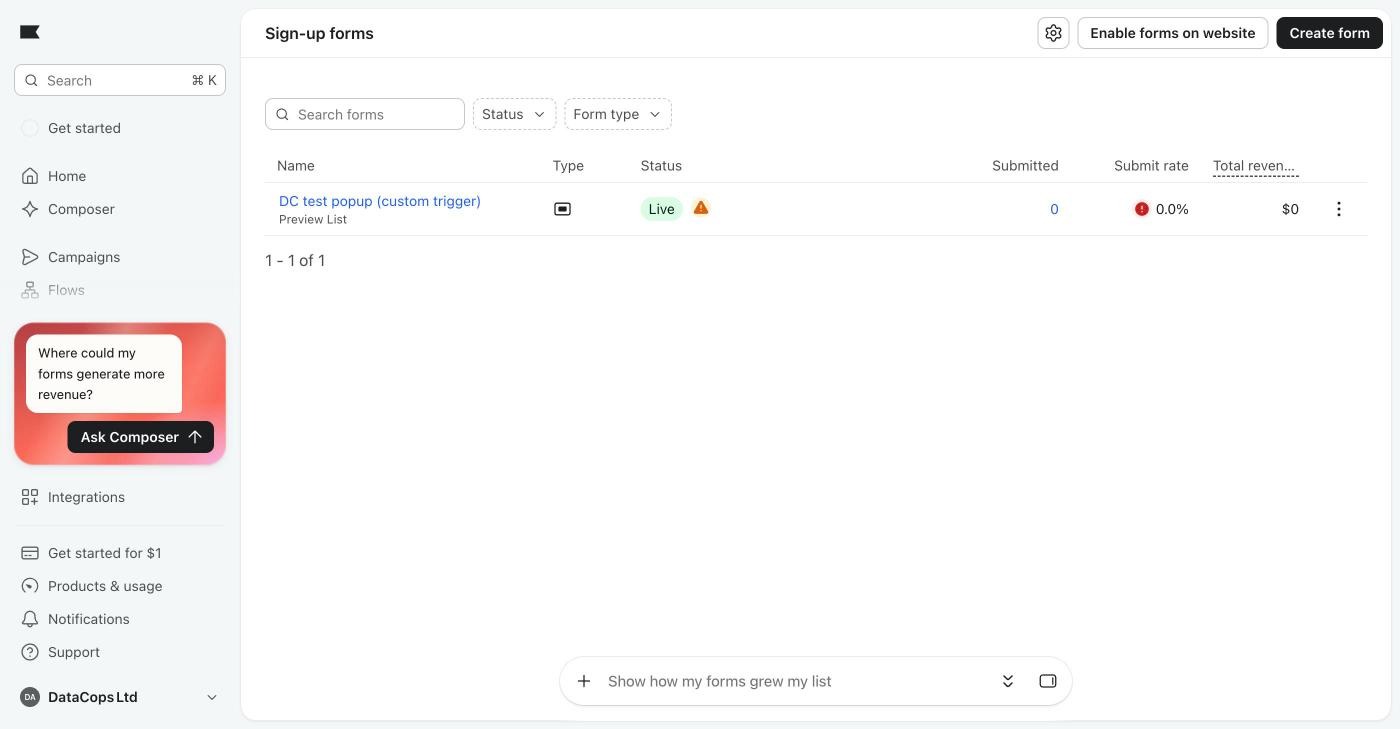Click the Klaviyo flag logo
The image size is (1400, 729).
point(30,32)
